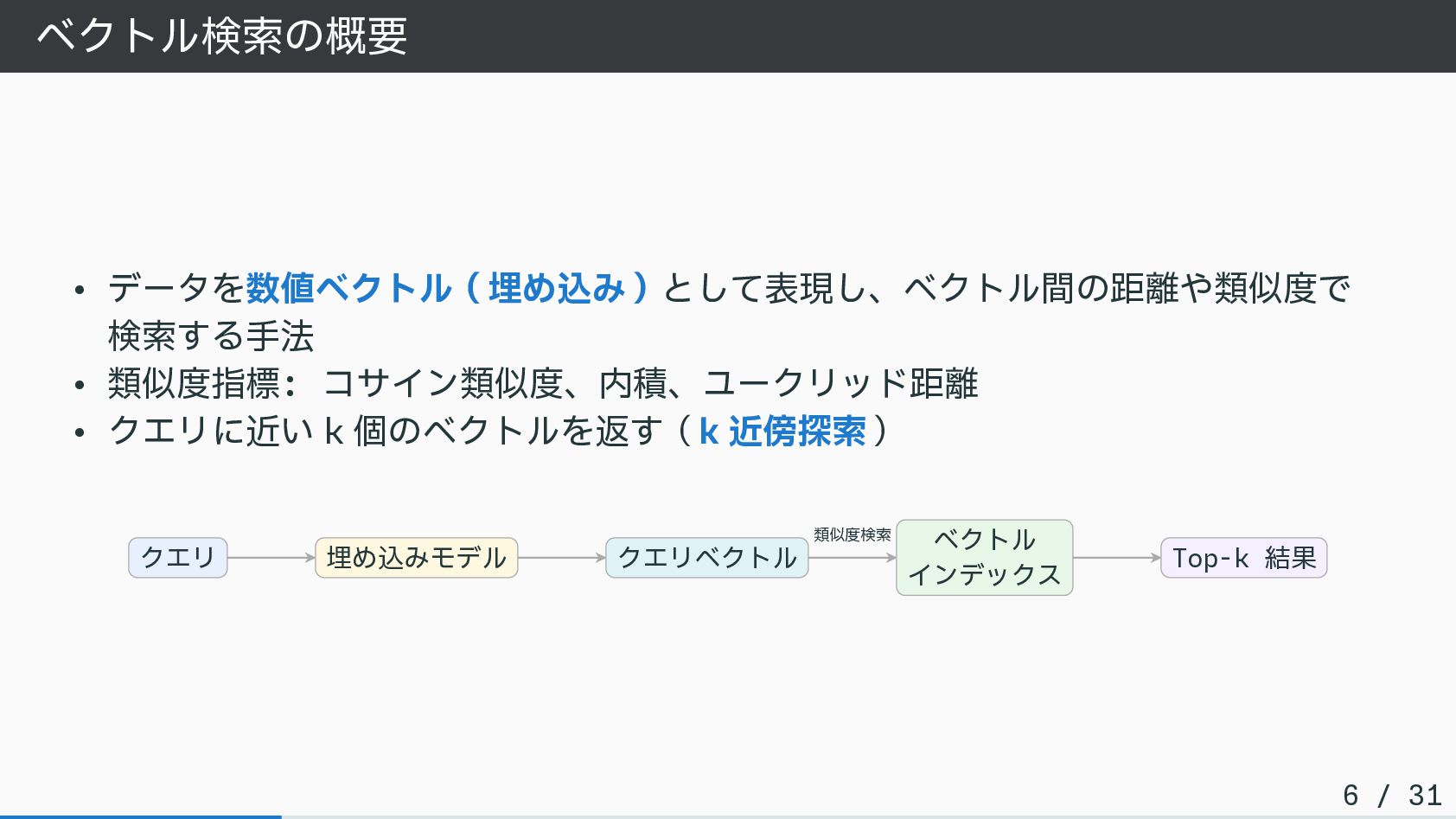Click the arrow between クエリ and 埋め込みモデル

pos(271,558)
